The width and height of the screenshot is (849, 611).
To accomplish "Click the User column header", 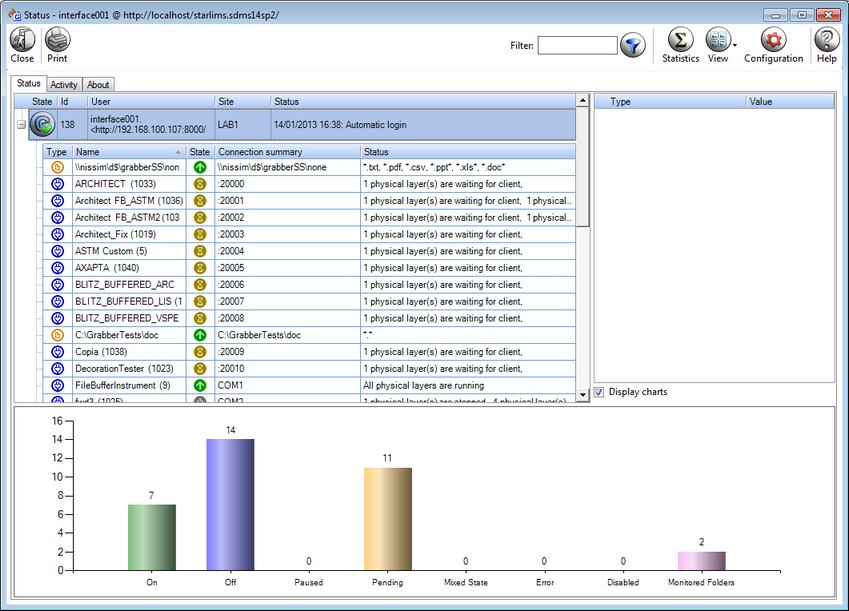I will coord(151,102).
